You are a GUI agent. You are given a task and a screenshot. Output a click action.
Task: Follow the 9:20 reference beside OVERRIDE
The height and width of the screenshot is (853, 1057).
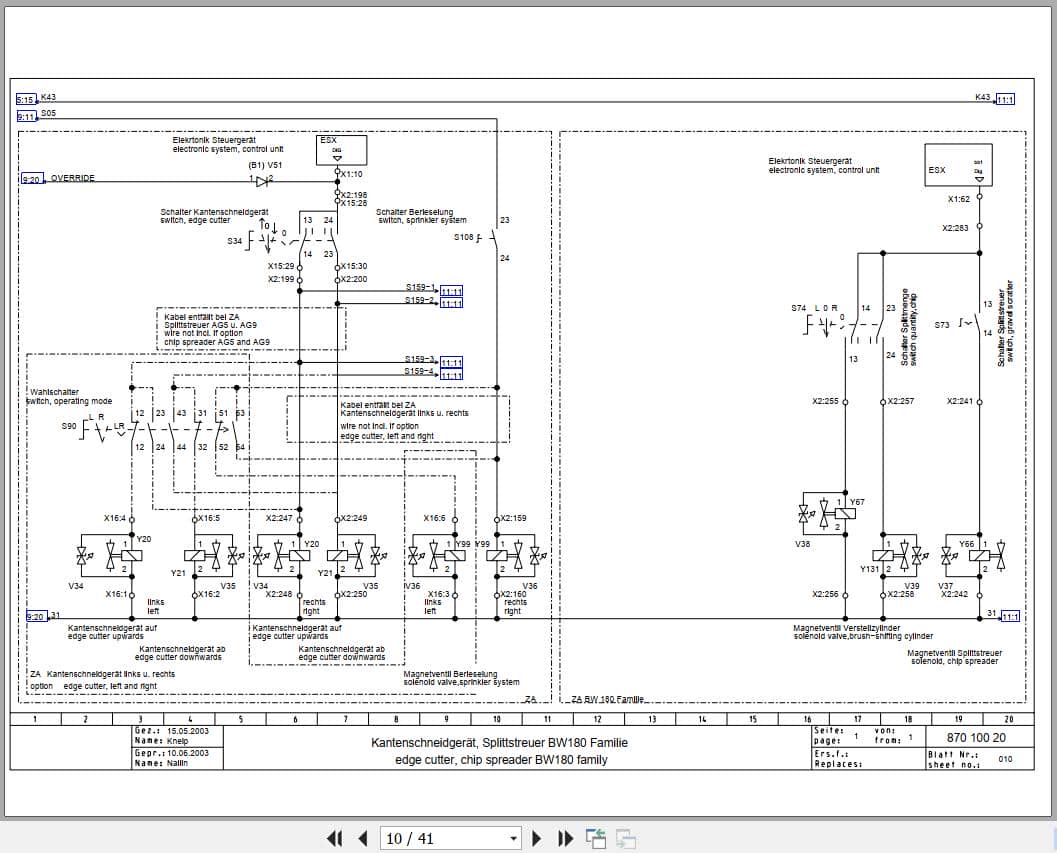[31, 179]
